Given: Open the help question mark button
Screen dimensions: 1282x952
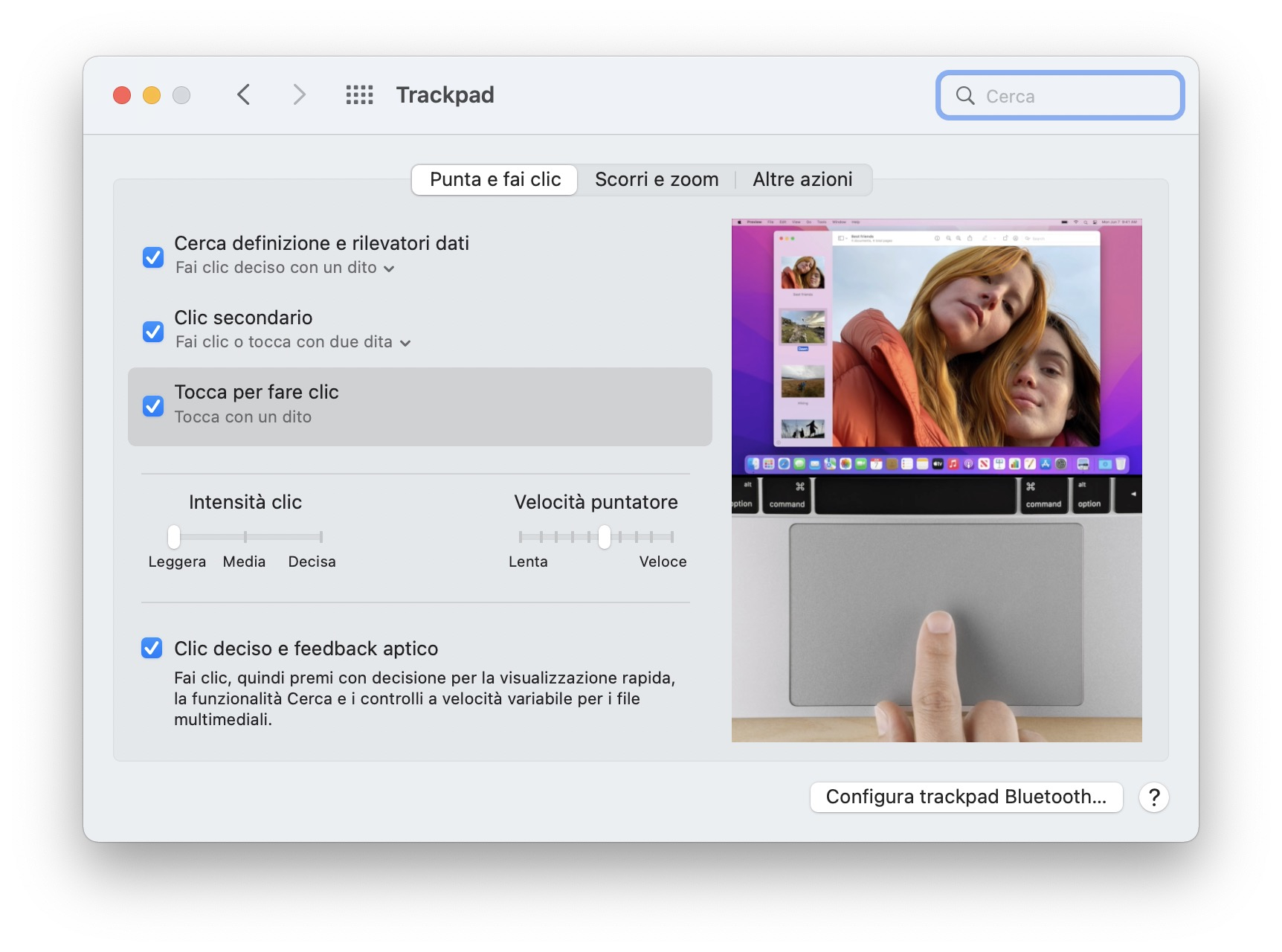Looking at the screenshot, I should click(x=1153, y=797).
